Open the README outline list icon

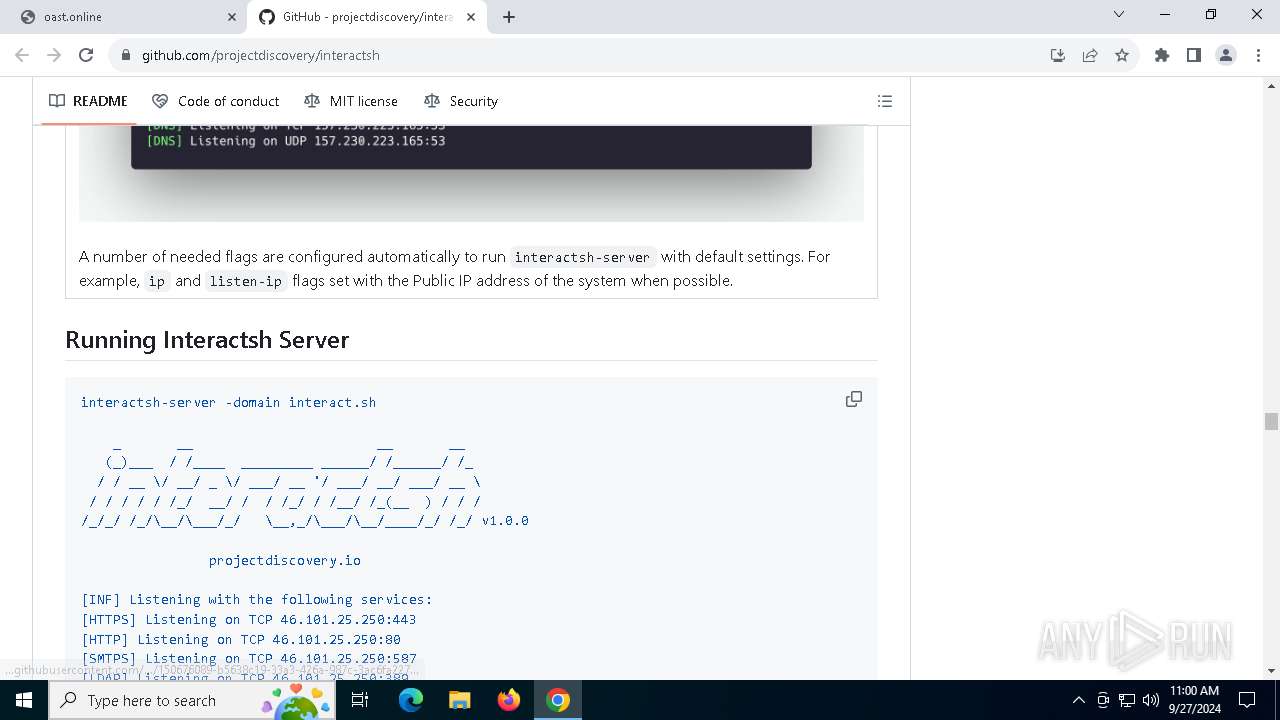point(885,101)
